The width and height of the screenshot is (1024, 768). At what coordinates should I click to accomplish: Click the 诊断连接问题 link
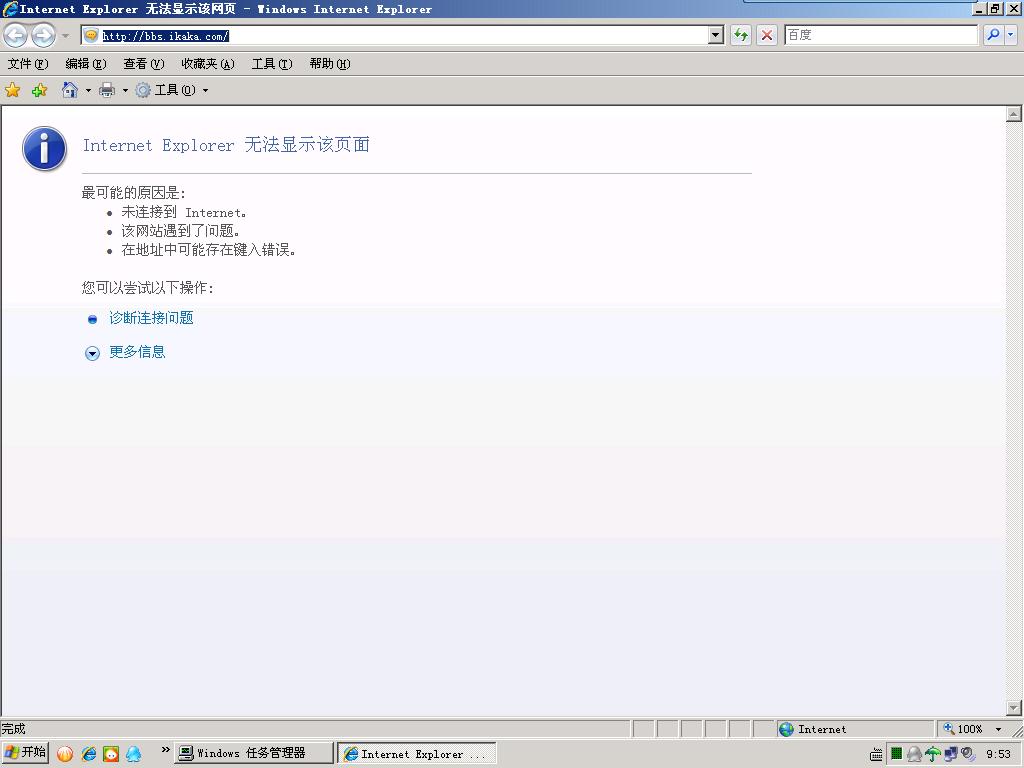click(151, 318)
